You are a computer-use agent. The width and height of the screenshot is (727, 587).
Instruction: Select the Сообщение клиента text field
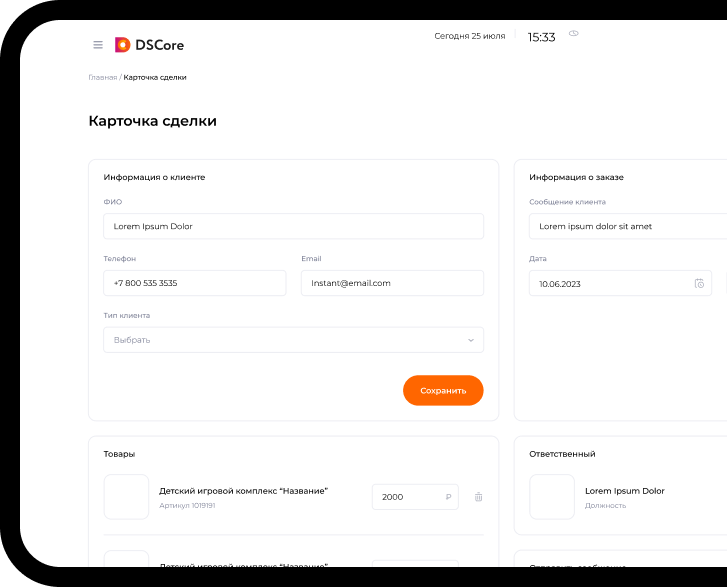coord(627,227)
